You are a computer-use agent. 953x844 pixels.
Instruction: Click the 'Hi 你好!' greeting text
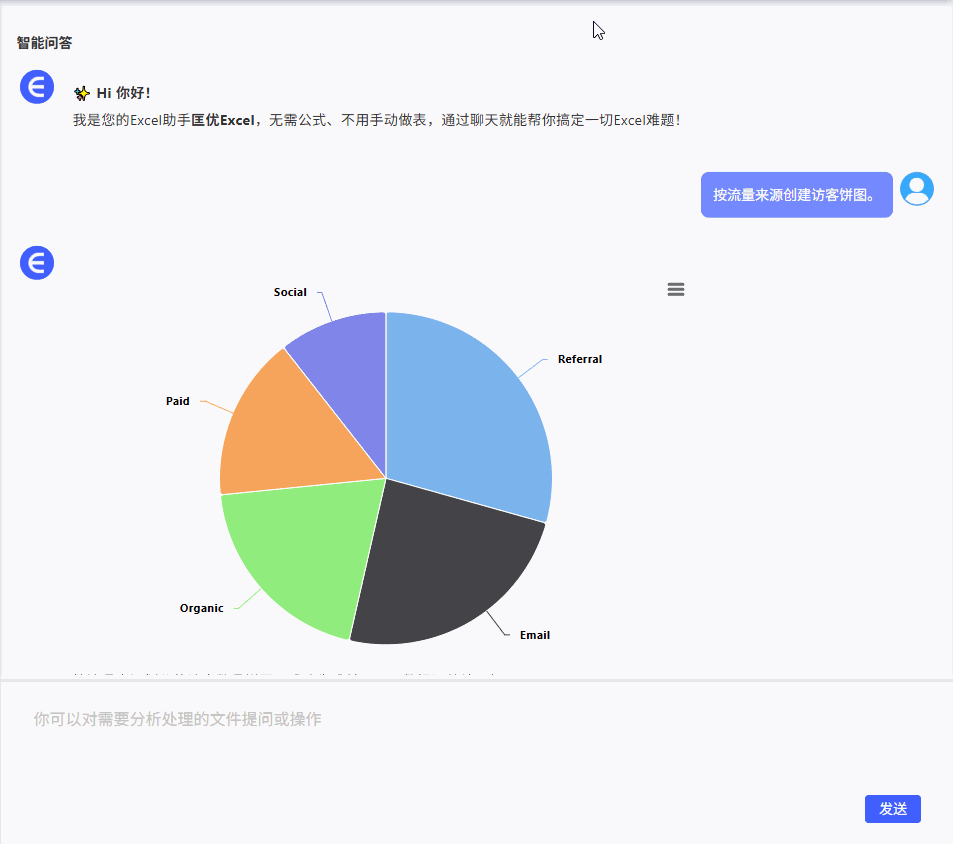point(123,93)
